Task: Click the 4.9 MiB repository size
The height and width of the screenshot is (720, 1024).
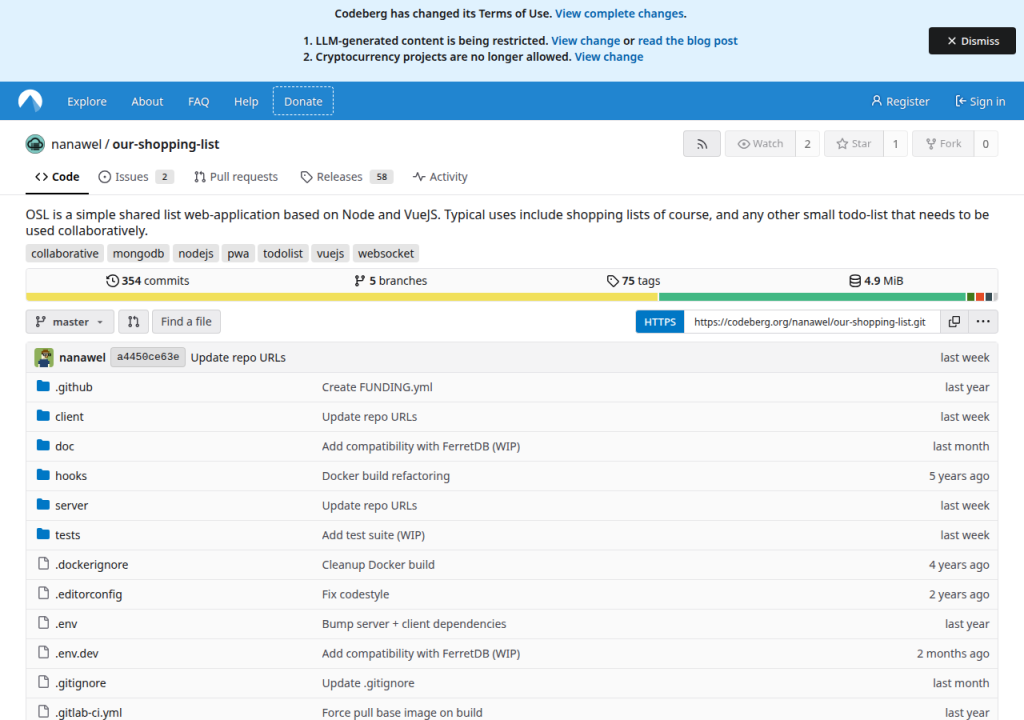Action: tap(876, 280)
